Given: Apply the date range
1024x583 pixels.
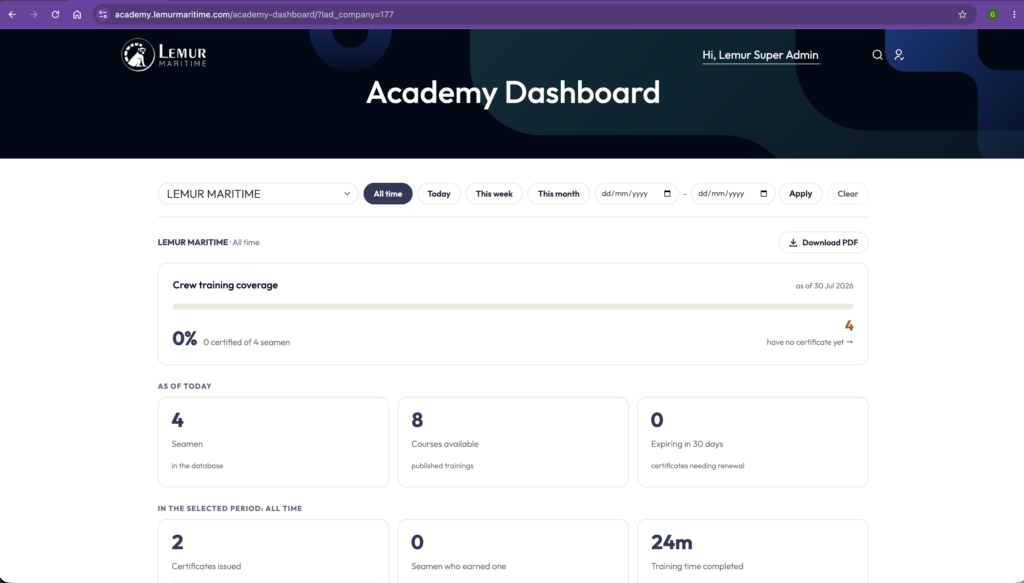Looking at the screenshot, I should [x=801, y=194].
